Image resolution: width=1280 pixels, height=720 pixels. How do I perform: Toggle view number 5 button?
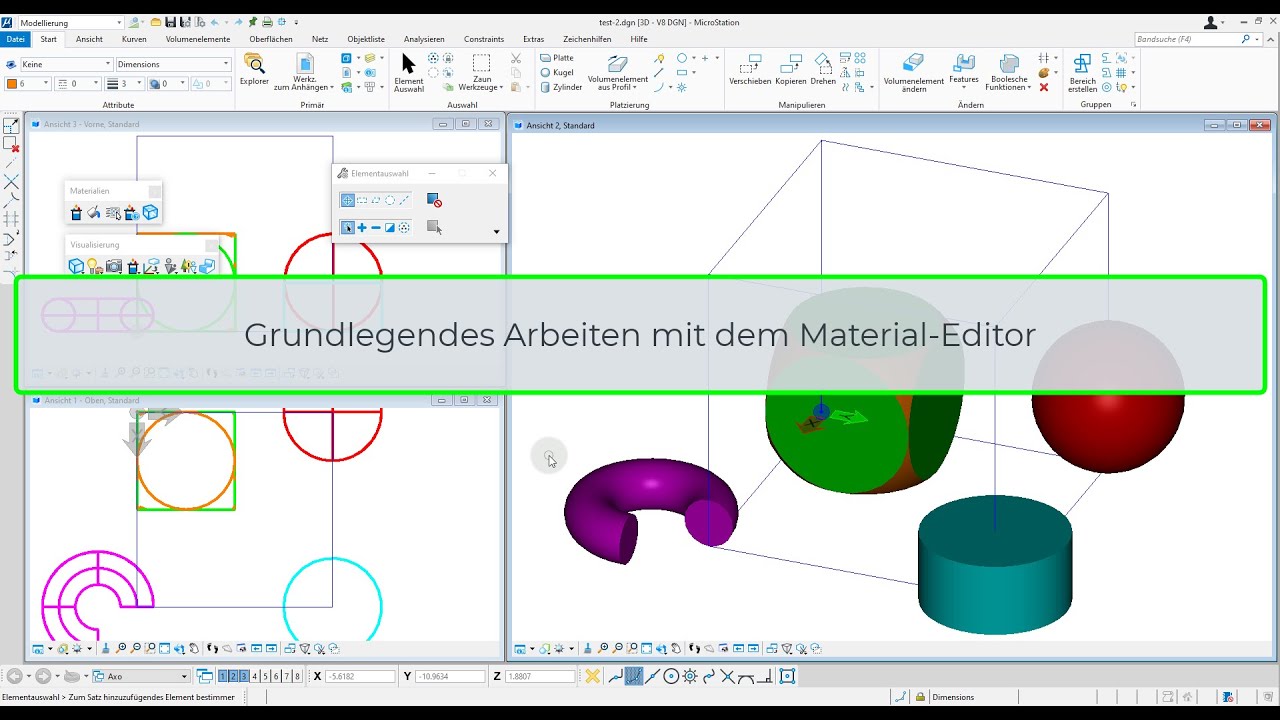266,677
